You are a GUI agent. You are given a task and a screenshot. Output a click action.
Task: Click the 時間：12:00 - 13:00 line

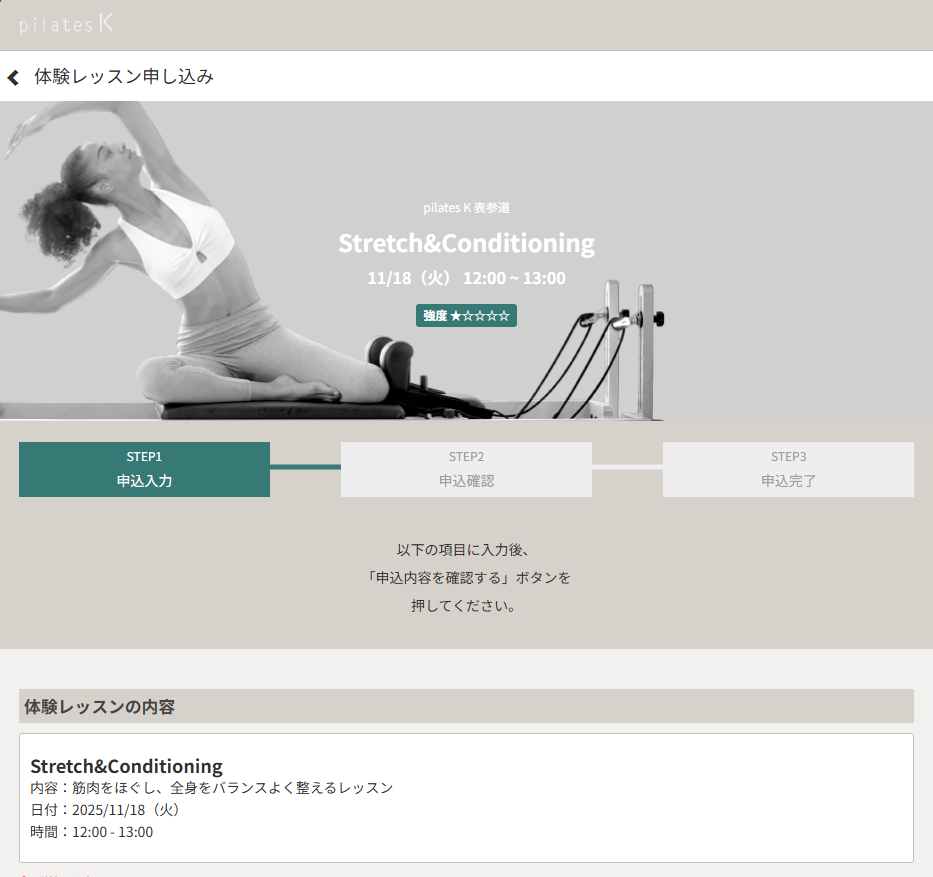[x=91, y=832]
